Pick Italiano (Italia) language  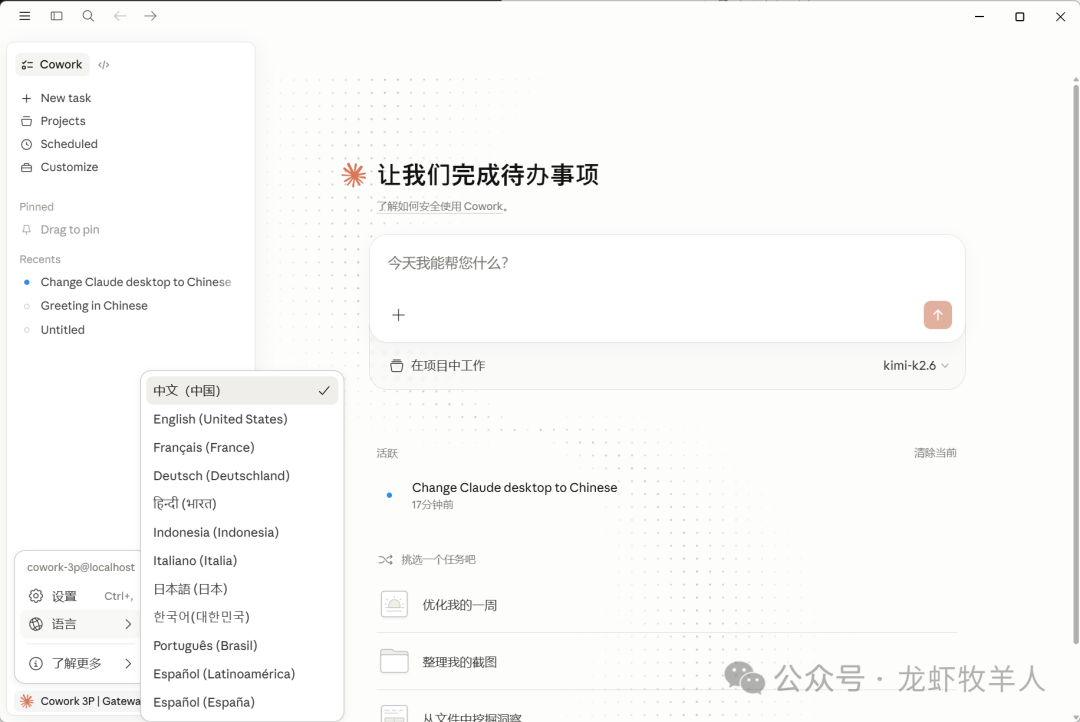point(242,560)
